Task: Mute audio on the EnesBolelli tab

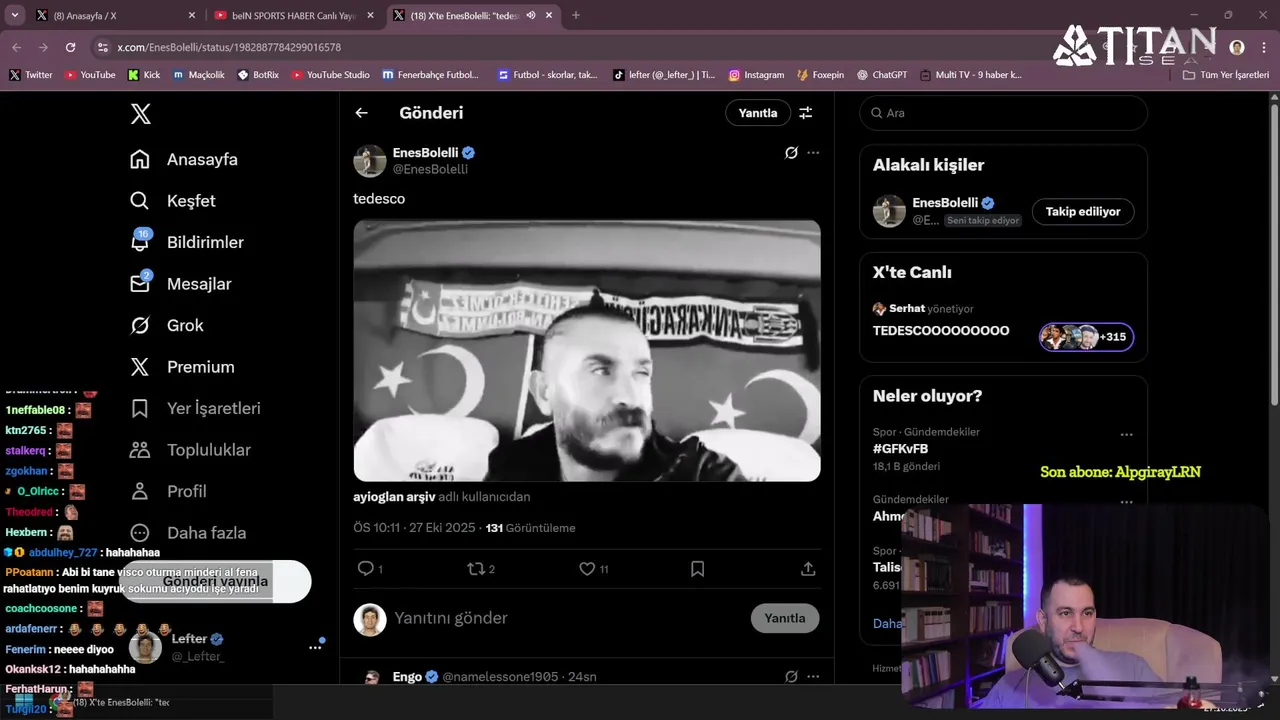Action: [531, 16]
